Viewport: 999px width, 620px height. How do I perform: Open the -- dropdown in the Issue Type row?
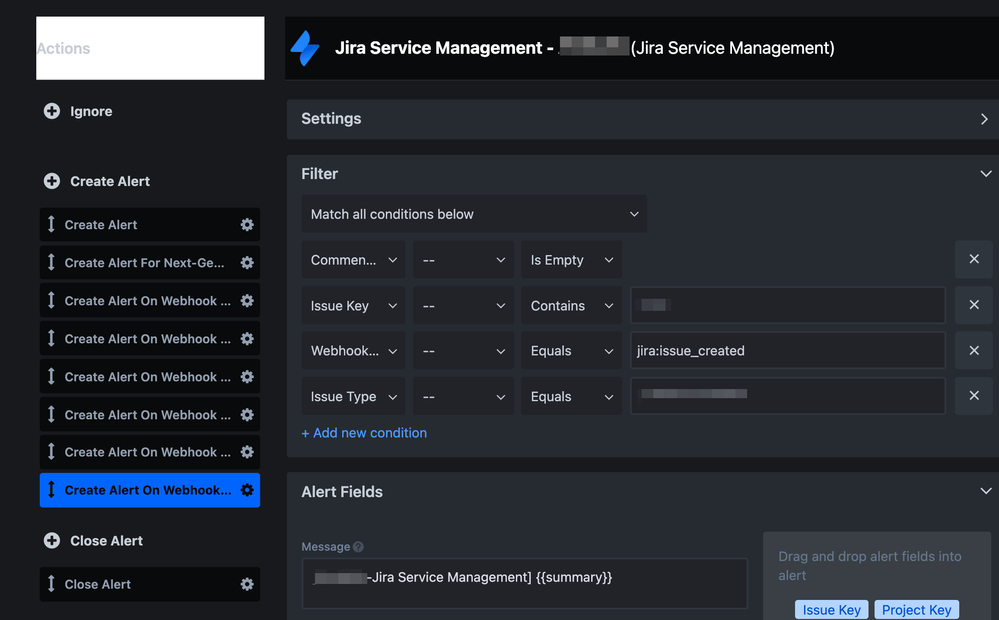point(463,396)
